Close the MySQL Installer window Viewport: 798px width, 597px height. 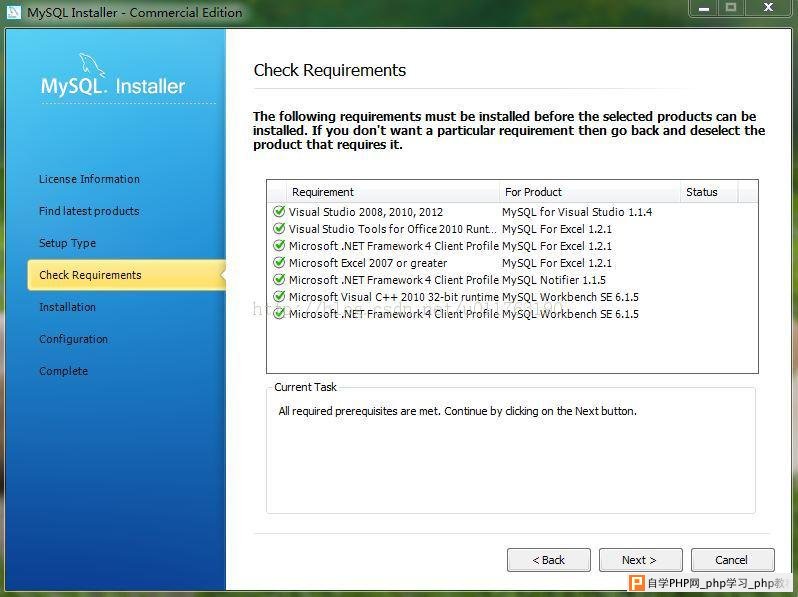pyautogui.click(x=768, y=8)
